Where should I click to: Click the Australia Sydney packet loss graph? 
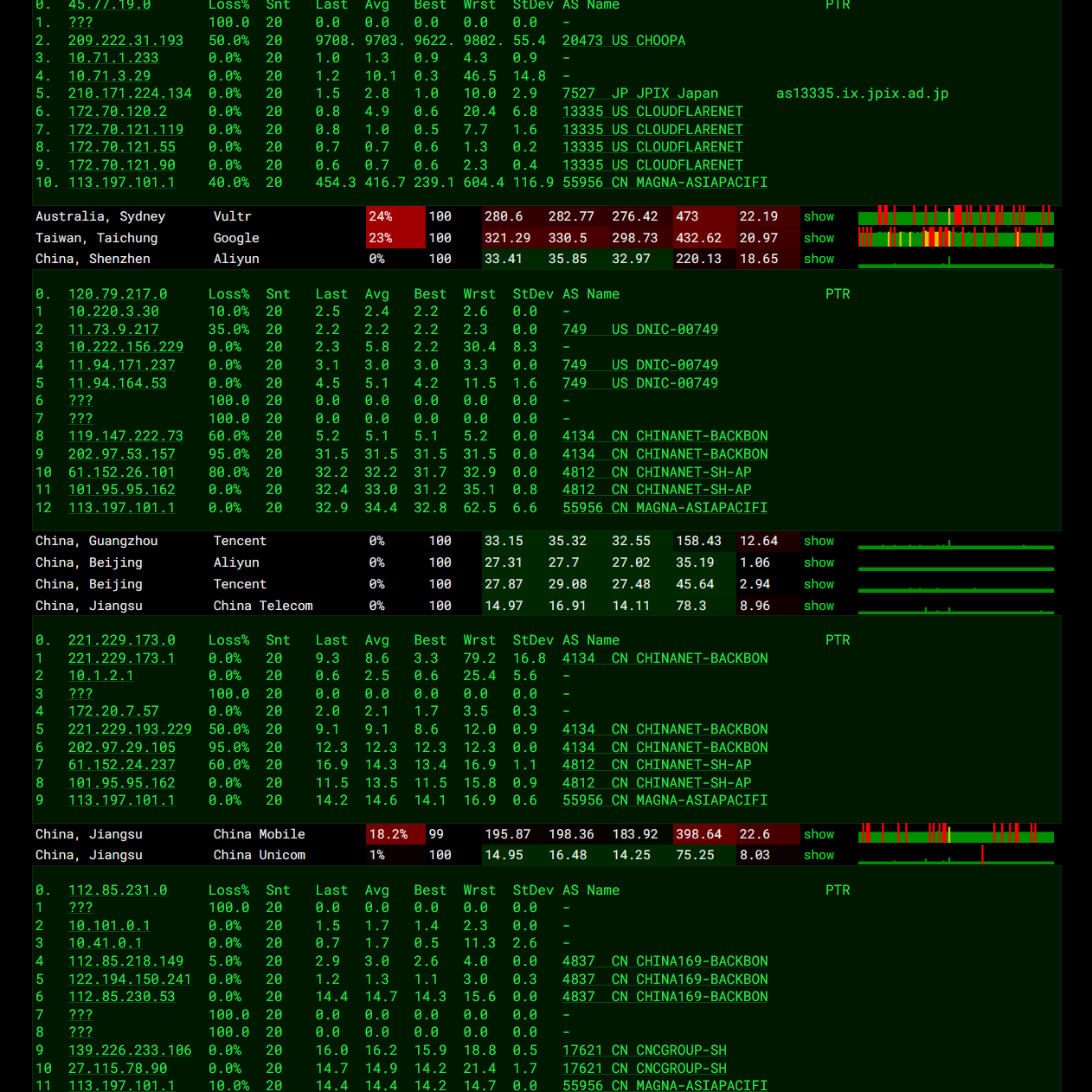[955, 216]
